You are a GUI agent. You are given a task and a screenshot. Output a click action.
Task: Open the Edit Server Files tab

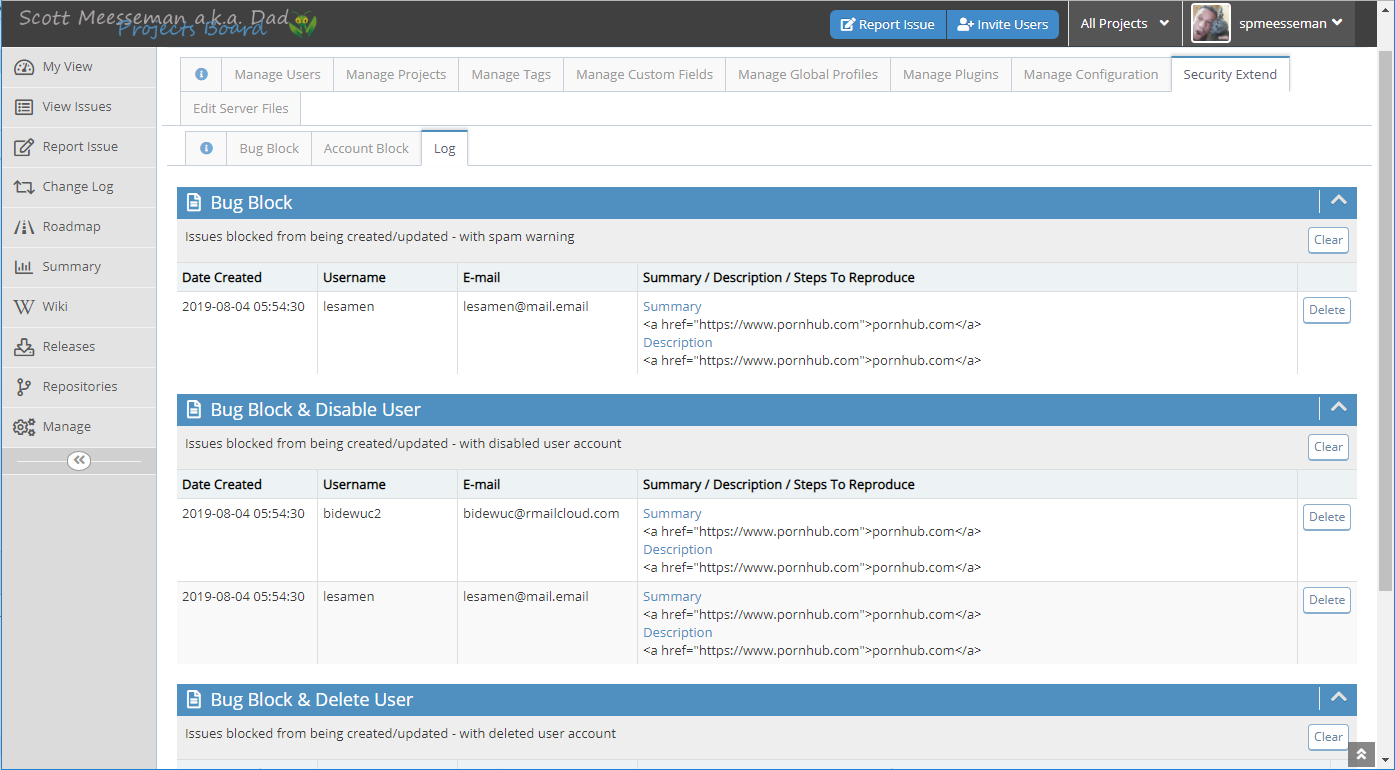(241, 108)
